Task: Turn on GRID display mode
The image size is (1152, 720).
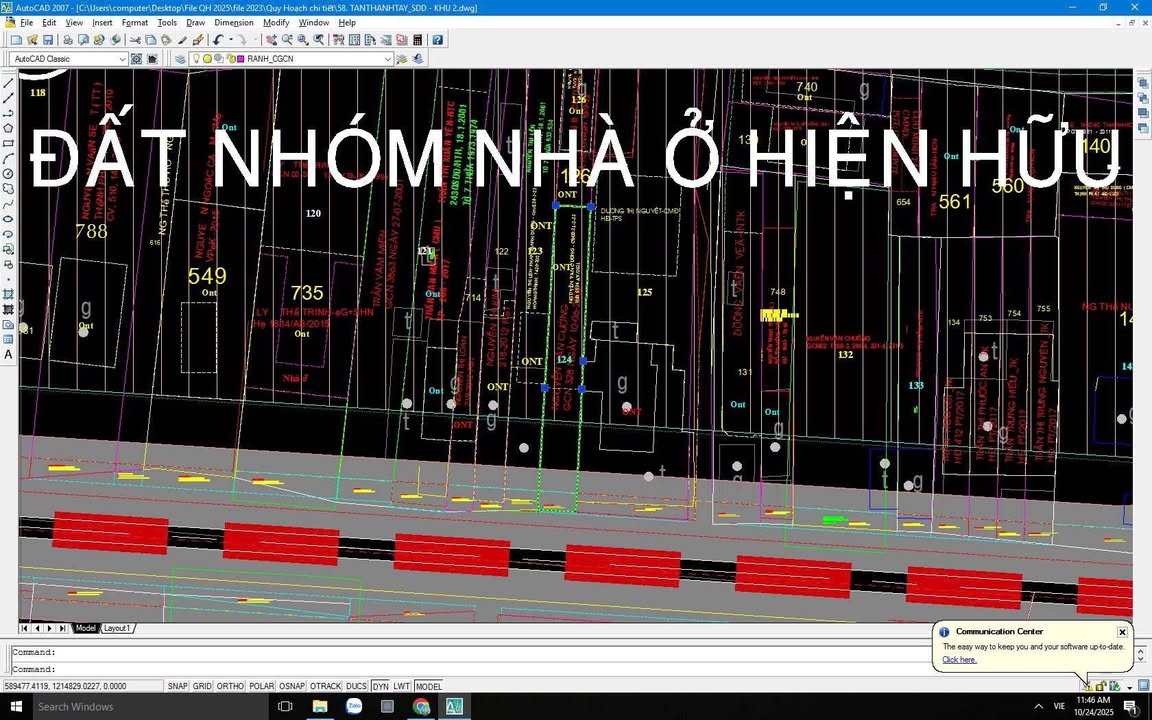Action: 202,685
